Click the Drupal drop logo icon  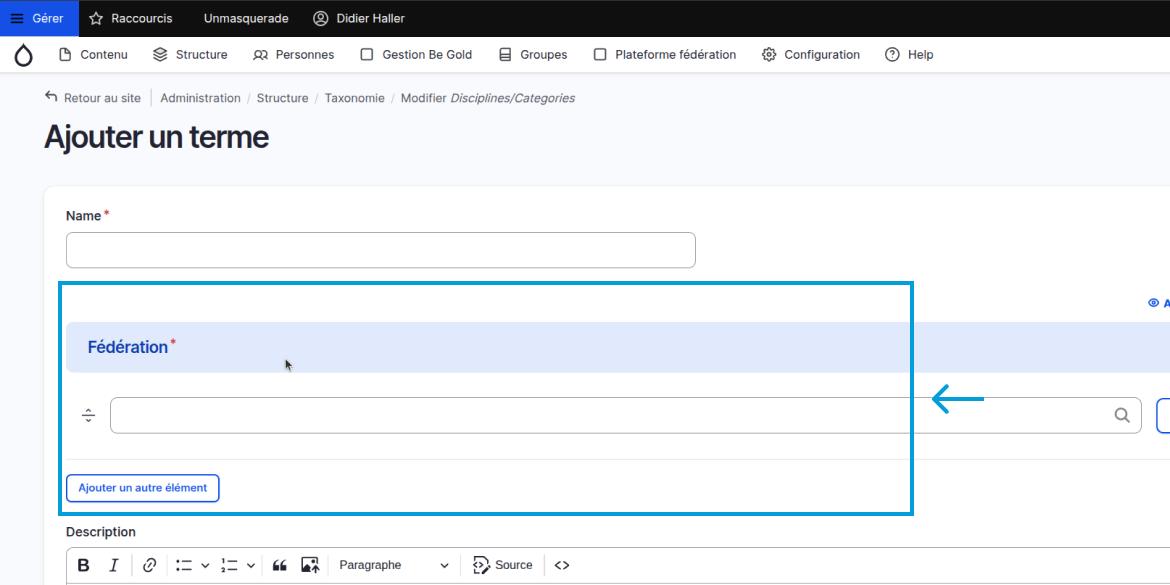(23, 55)
